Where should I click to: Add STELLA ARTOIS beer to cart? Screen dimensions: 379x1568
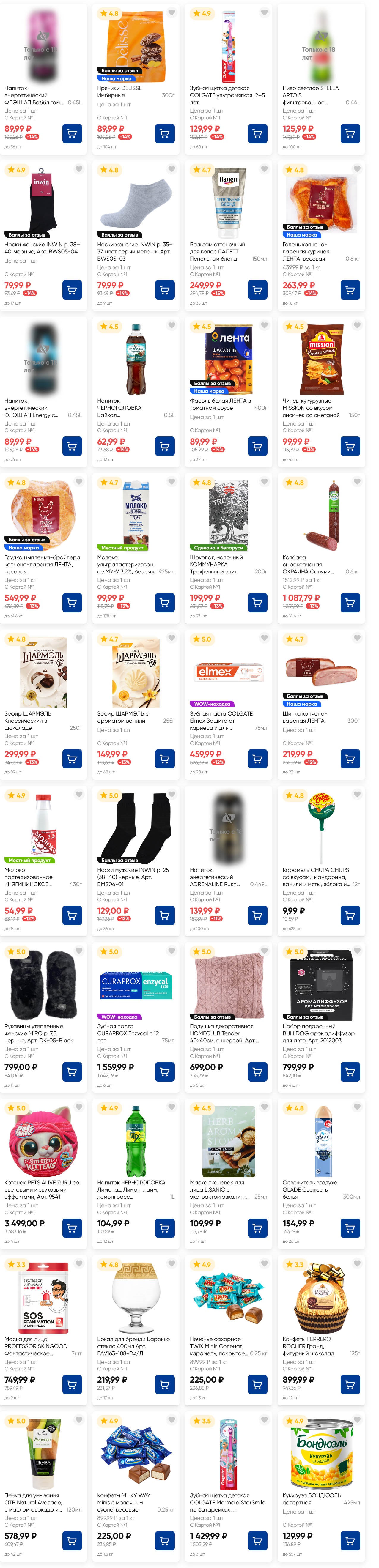350,133
